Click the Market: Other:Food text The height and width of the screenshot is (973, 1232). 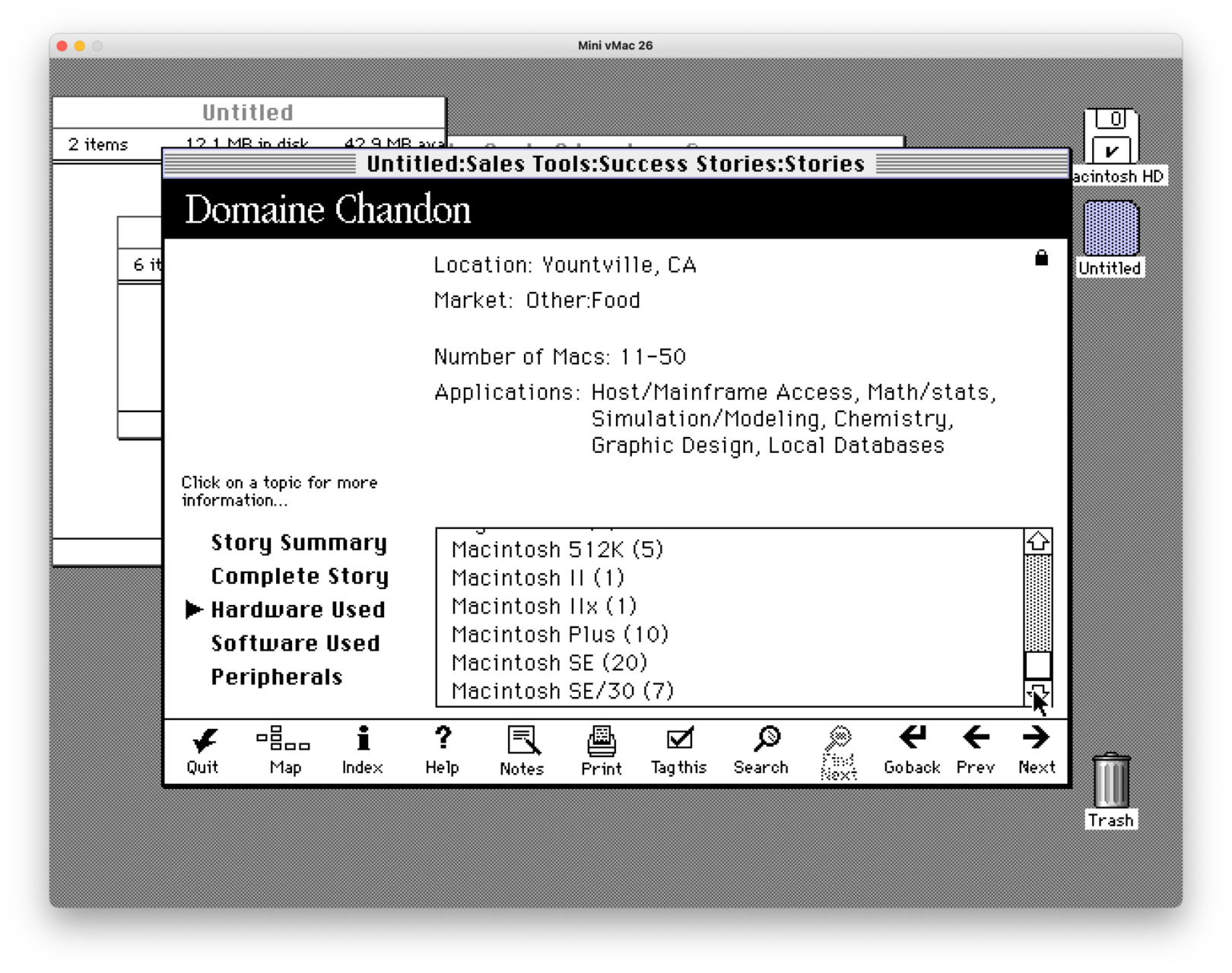537,300
